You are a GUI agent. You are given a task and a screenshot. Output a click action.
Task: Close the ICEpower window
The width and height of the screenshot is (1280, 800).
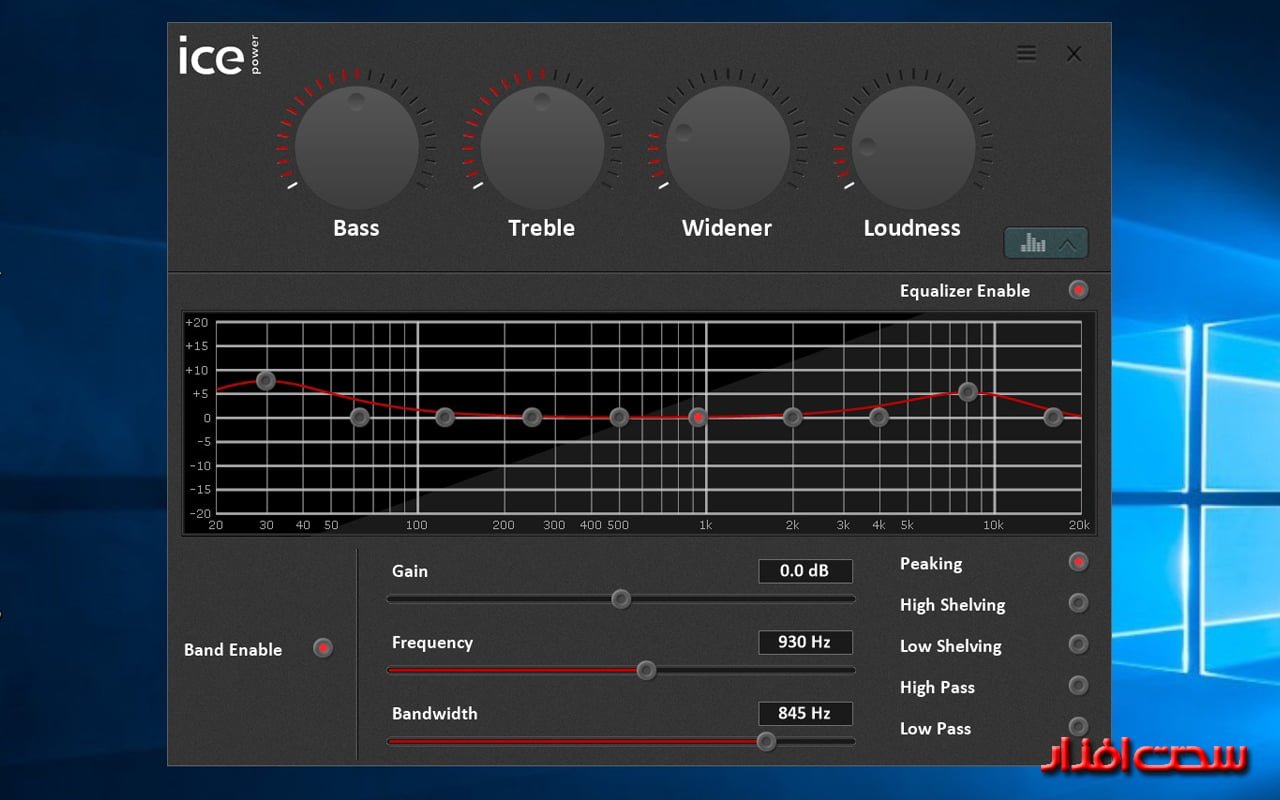tap(1074, 54)
